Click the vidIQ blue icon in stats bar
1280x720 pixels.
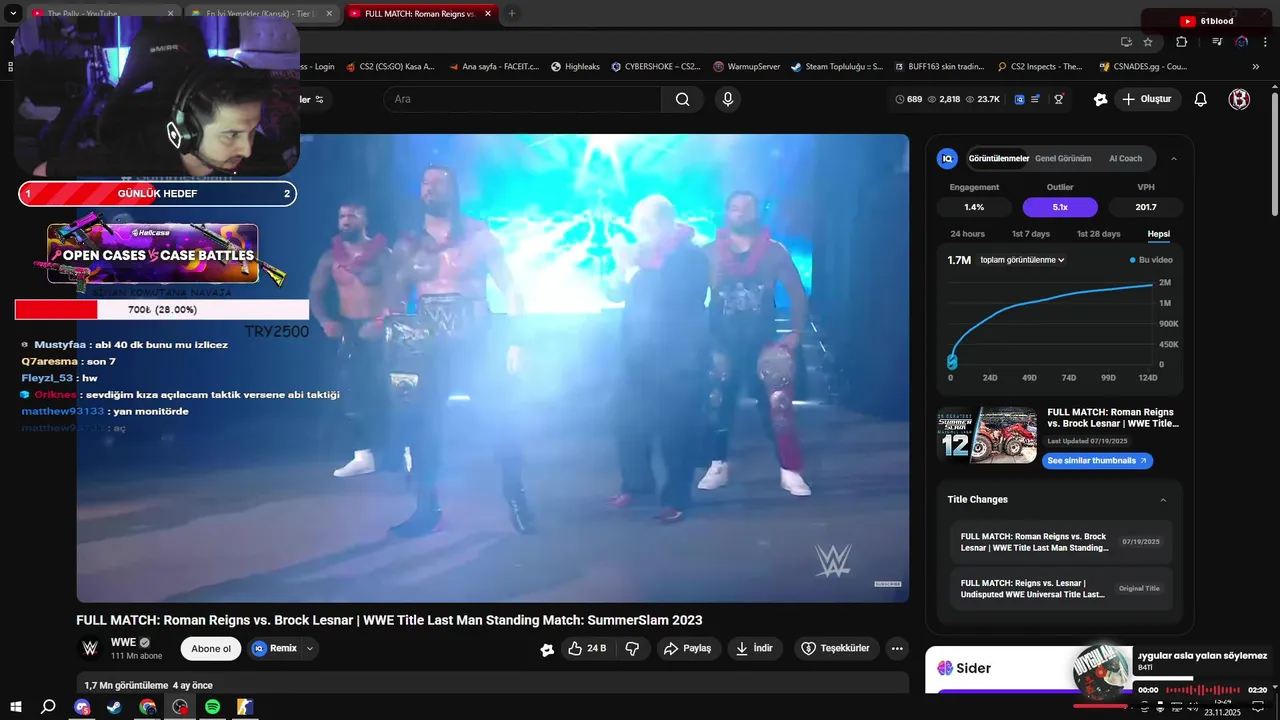pyautogui.click(x=1020, y=99)
